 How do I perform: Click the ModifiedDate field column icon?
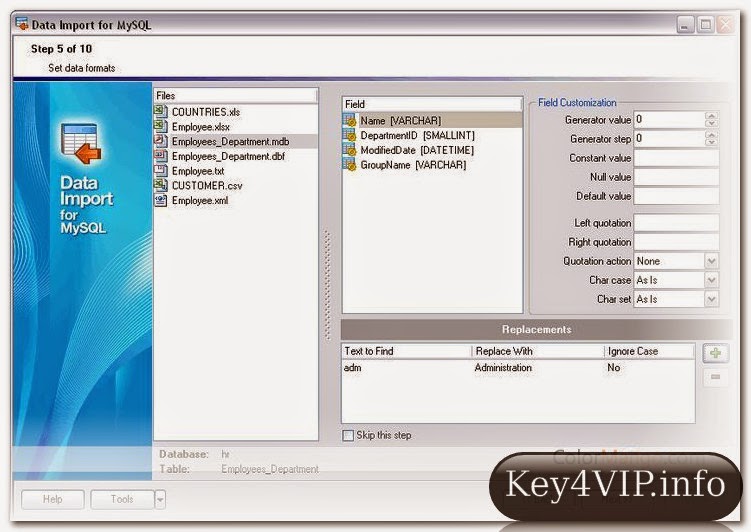click(350, 150)
